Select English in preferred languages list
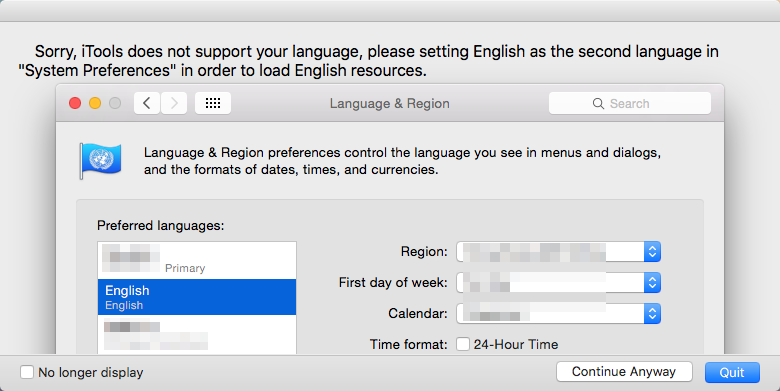The height and width of the screenshot is (391, 780). point(197,297)
